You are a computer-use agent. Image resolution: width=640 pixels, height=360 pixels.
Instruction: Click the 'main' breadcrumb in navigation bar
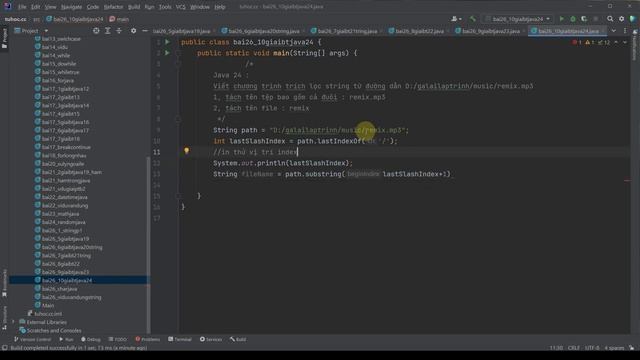point(119,19)
